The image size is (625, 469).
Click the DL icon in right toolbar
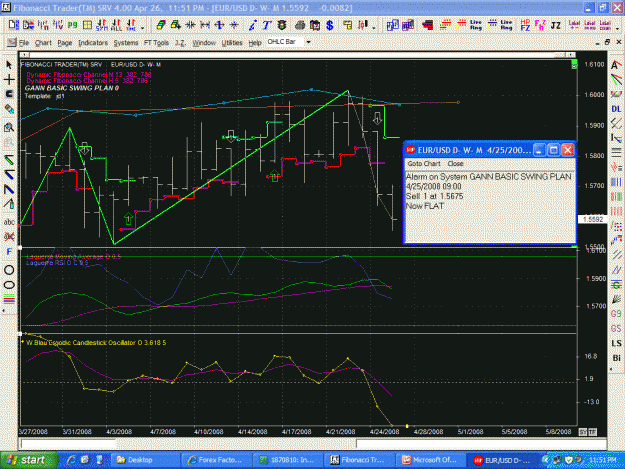tap(616, 109)
